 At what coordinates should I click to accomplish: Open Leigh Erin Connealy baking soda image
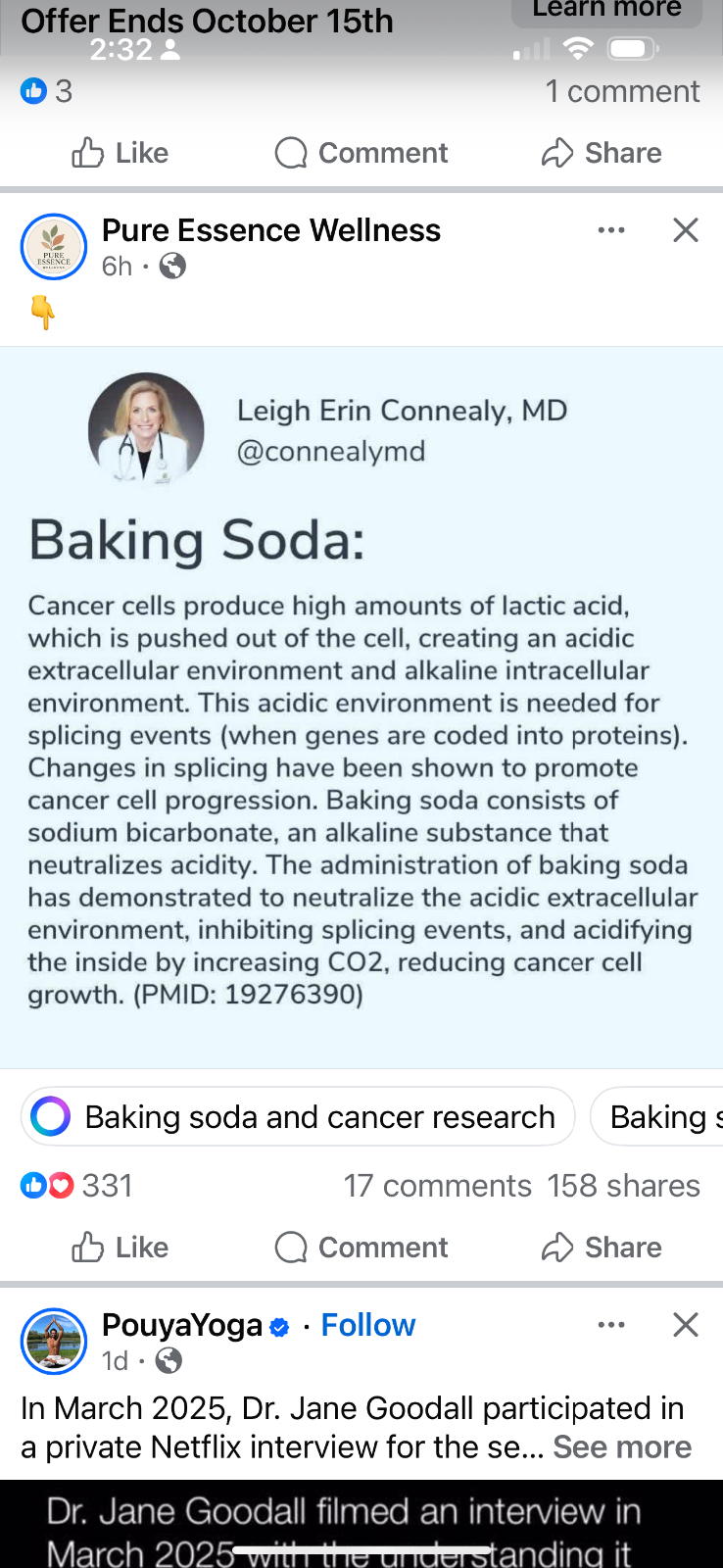coord(361,706)
